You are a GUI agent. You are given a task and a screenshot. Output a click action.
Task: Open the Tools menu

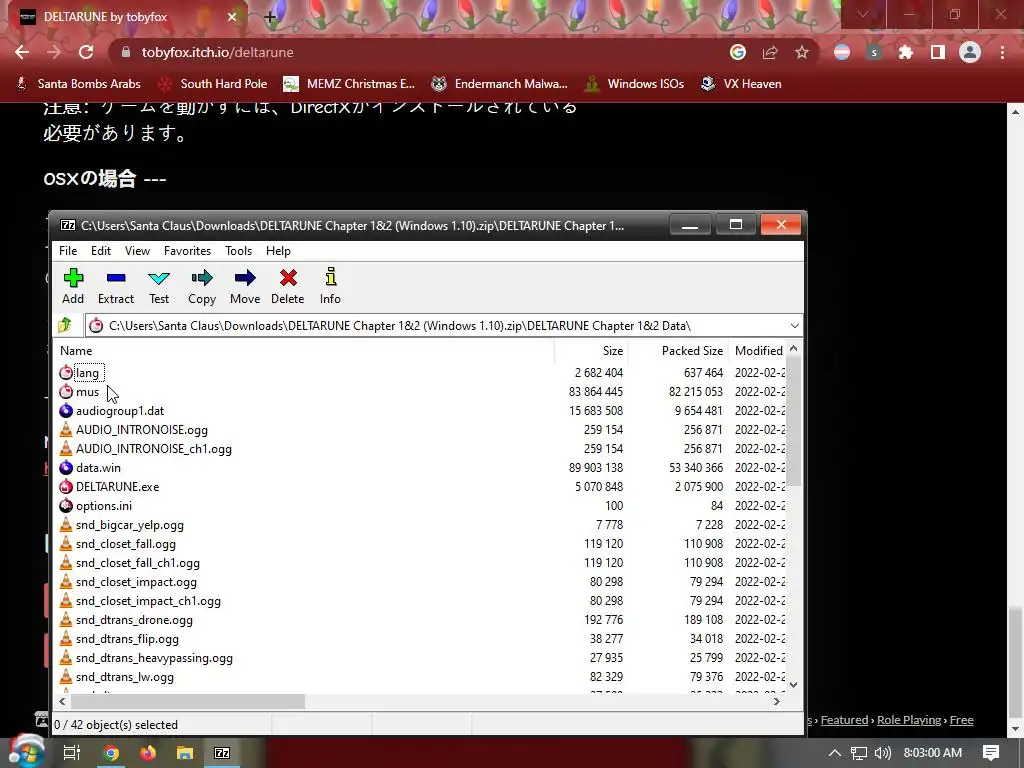click(x=238, y=251)
